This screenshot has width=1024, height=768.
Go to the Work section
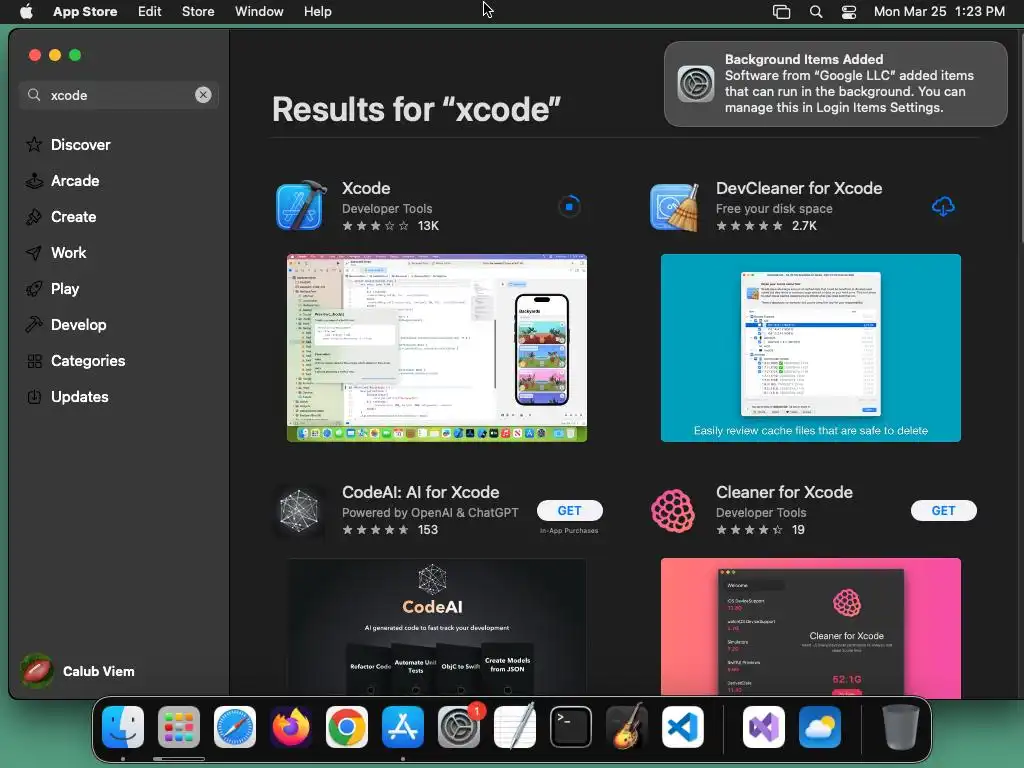tap(56, 253)
